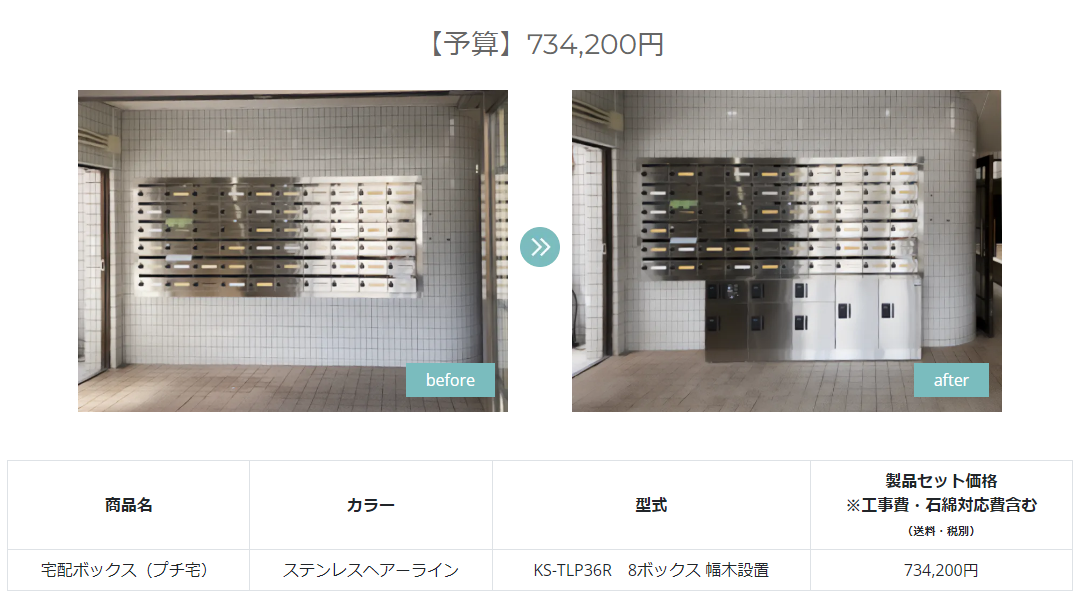This screenshot has width=1081, height=598.
Task: Click the 'after' label badge
Action: point(951,380)
